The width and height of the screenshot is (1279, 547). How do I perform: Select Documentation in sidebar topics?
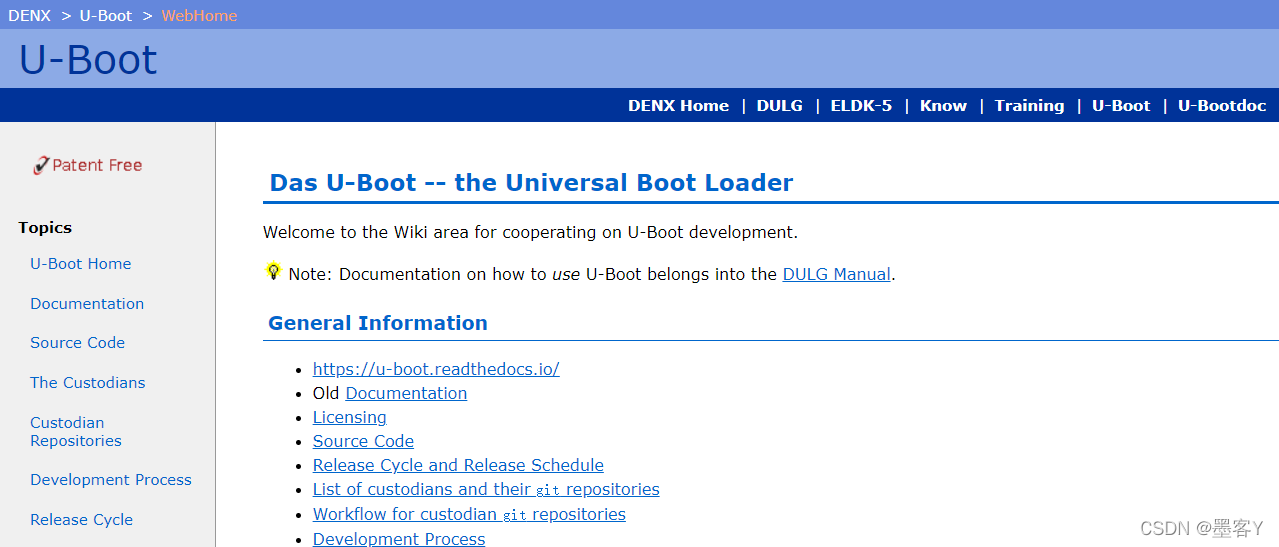87,303
